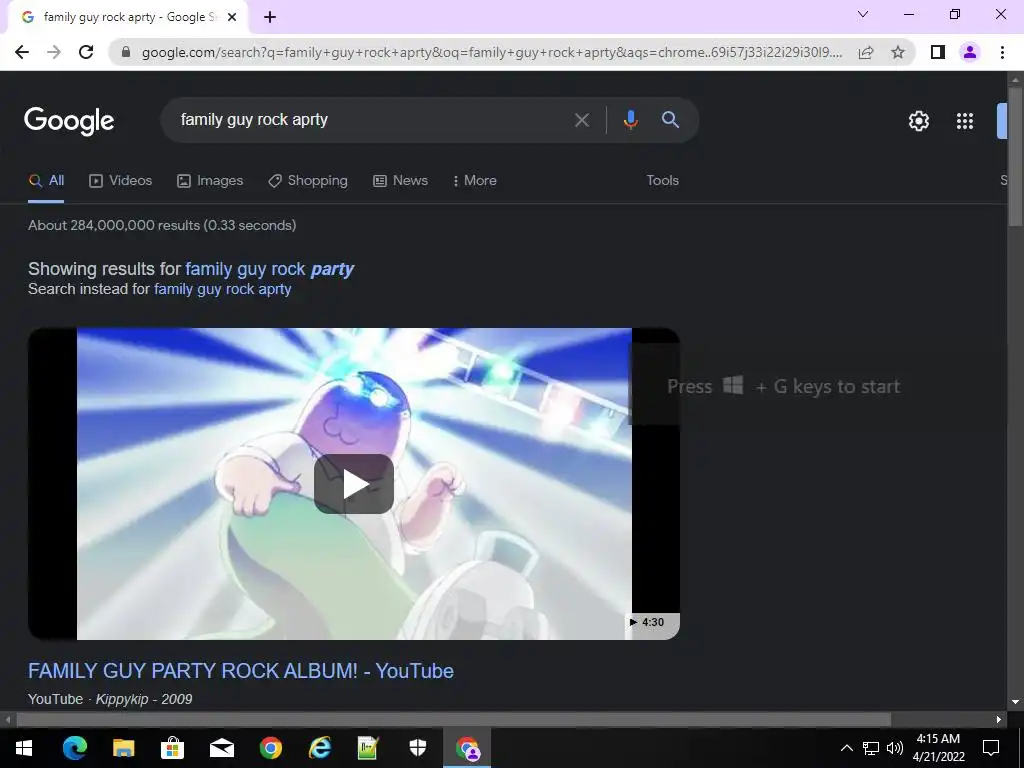Clear the search box text
Screen dimensions: 1024x768
(x=581, y=120)
